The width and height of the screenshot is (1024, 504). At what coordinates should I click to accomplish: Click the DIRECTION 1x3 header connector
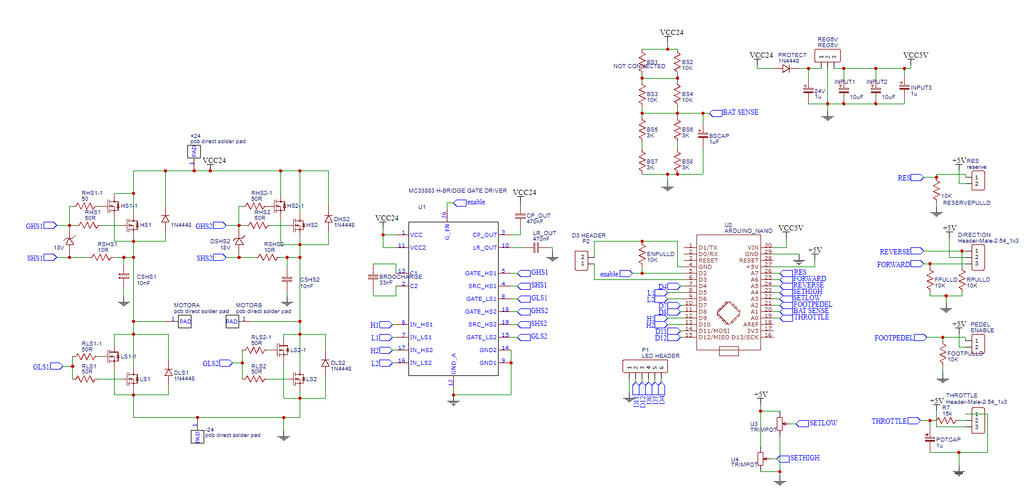pos(976,255)
